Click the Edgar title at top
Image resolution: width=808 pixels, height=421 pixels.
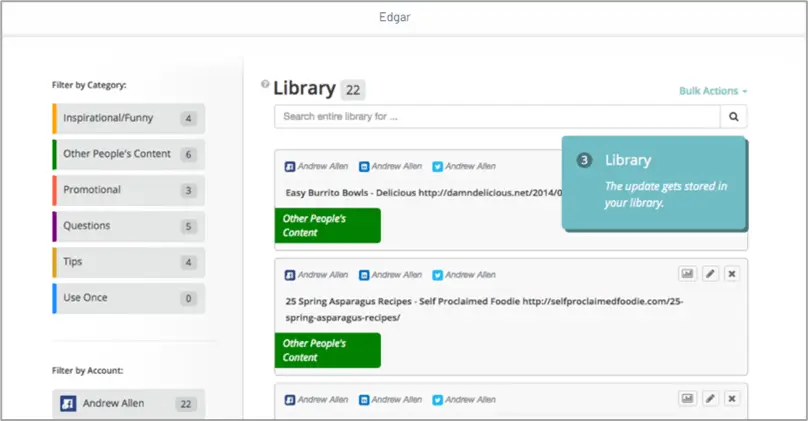(x=395, y=17)
